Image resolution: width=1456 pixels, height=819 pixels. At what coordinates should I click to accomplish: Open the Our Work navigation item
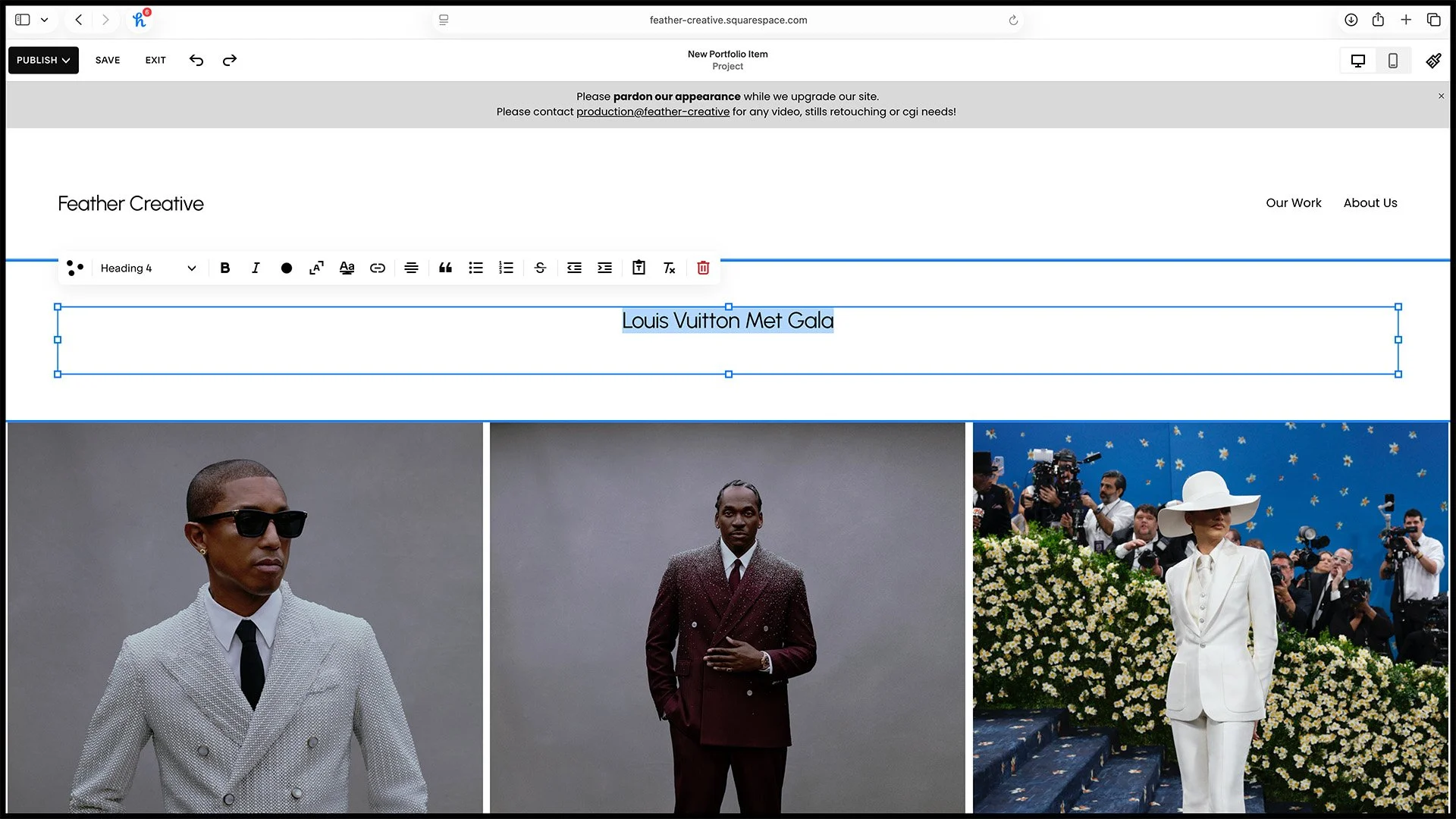(1293, 202)
